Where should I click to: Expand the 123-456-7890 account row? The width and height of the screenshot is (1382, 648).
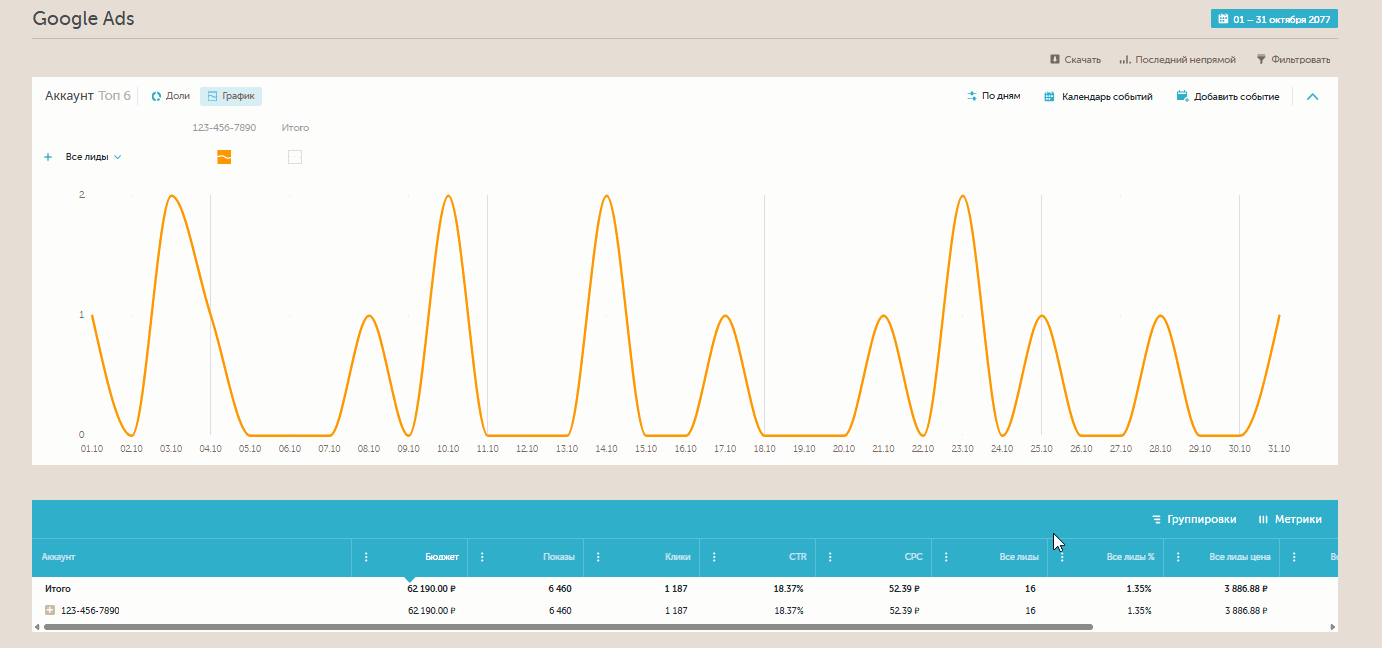[50, 610]
